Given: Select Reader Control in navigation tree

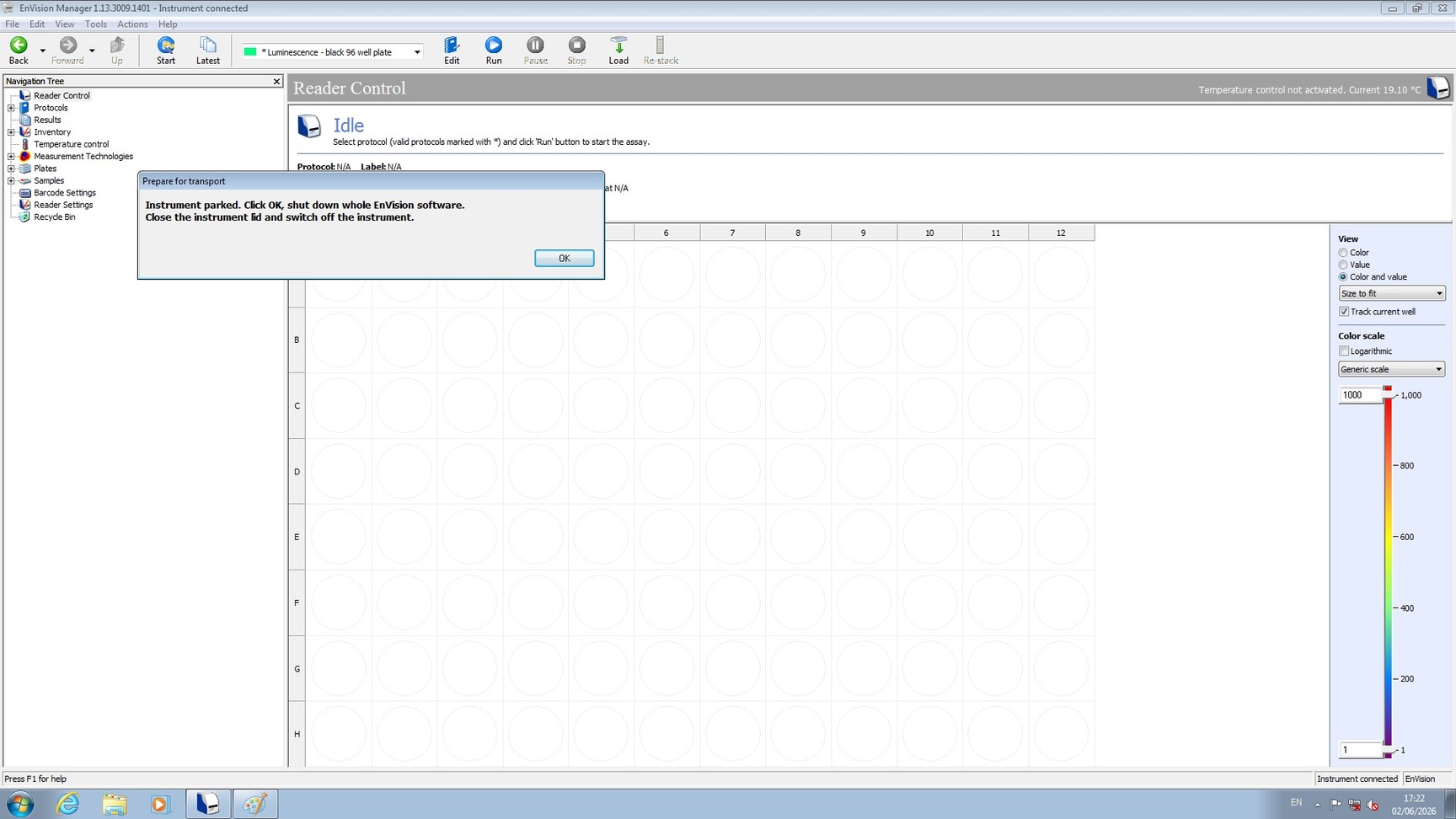Looking at the screenshot, I should pyautogui.click(x=62, y=95).
